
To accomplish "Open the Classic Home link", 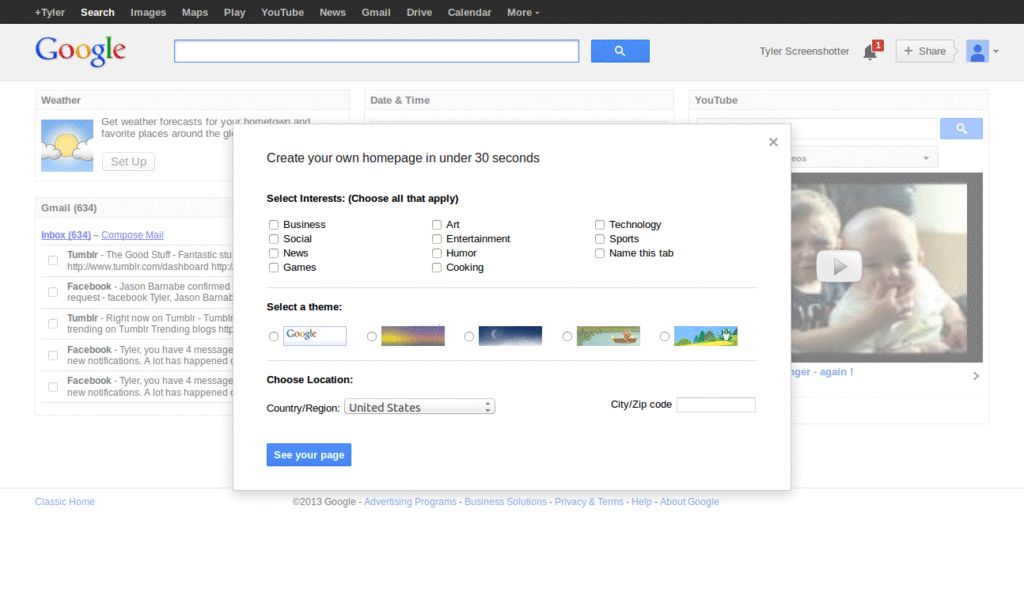I will tap(64, 501).
